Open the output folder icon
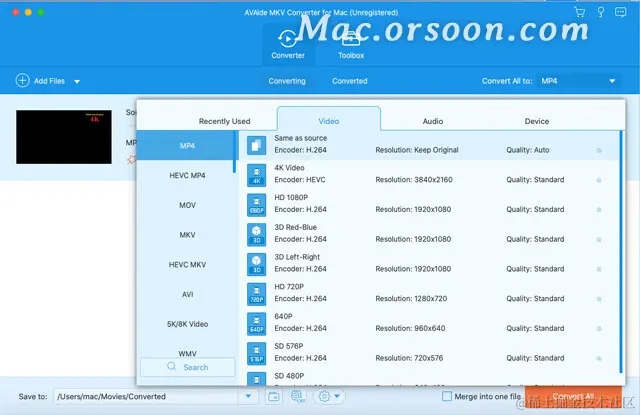This screenshot has height=415, width=640. [x=274, y=396]
